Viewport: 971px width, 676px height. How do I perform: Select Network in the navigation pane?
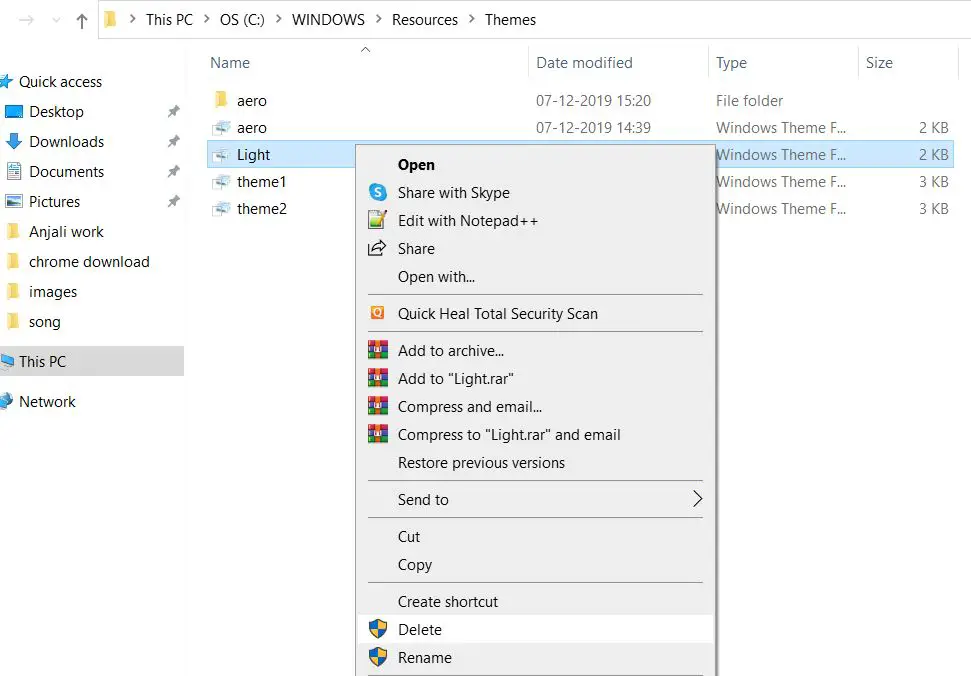[47, 402]
